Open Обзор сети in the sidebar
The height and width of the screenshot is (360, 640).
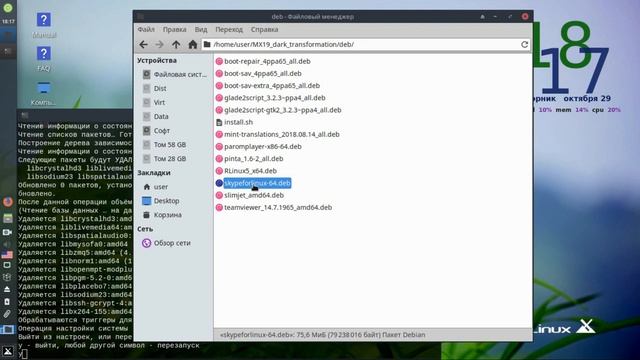click(172, 243)
